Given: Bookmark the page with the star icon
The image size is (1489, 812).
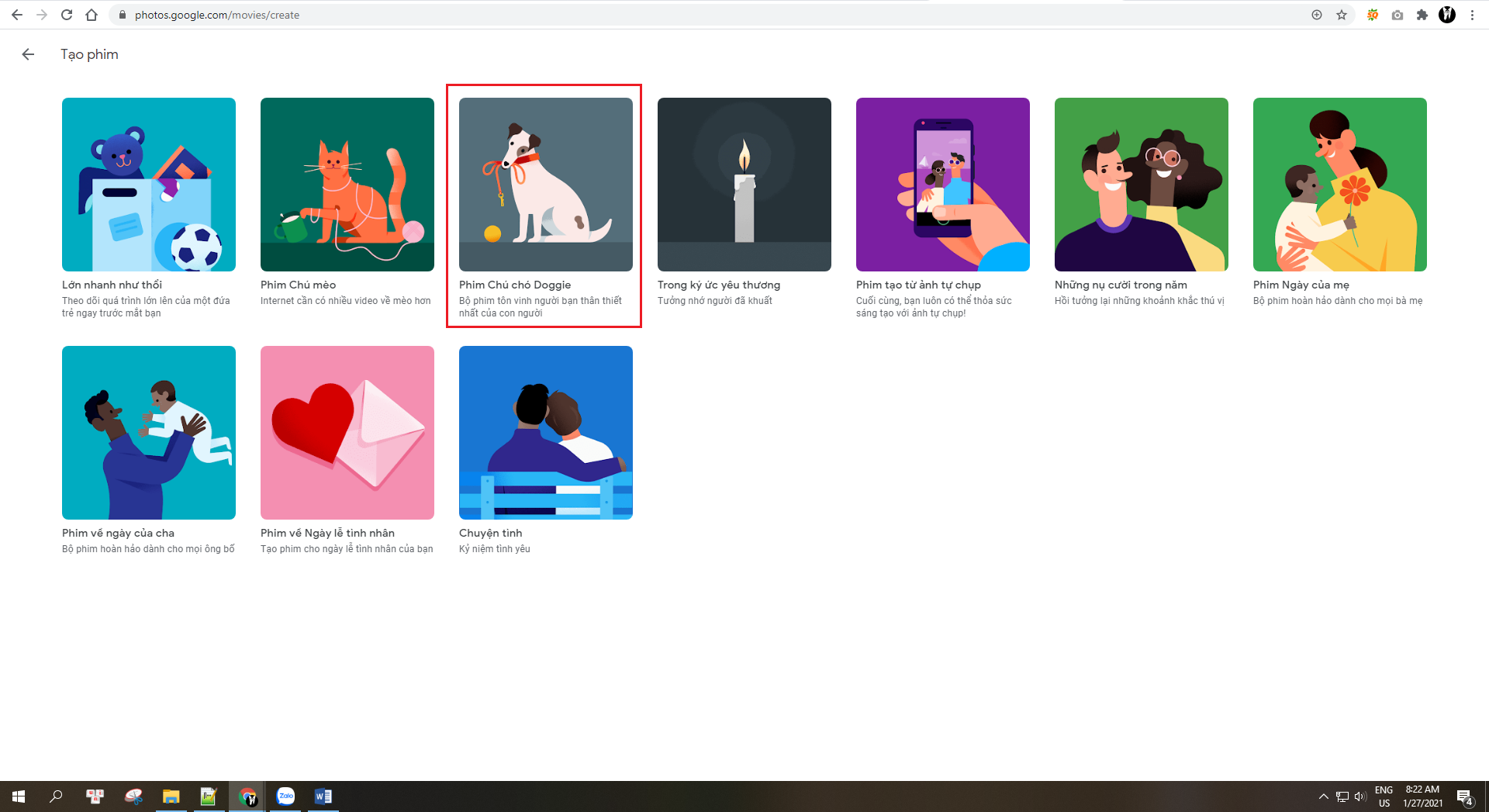Looking at the screenshot, I should [x=1341, y=14].
